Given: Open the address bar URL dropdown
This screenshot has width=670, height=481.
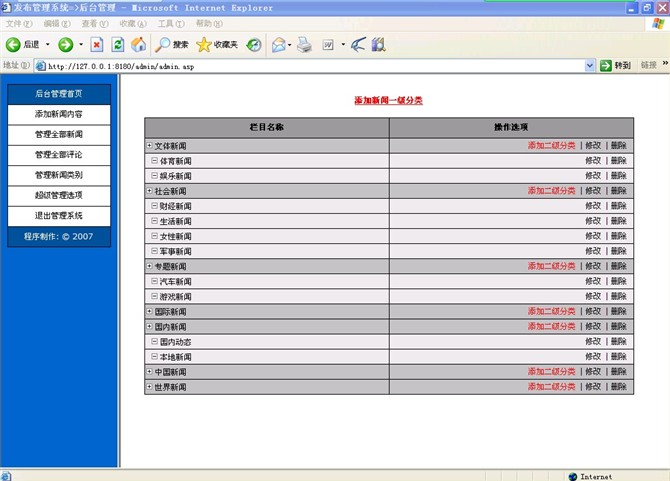Looking at the screenshot, I should coord(590,66).
